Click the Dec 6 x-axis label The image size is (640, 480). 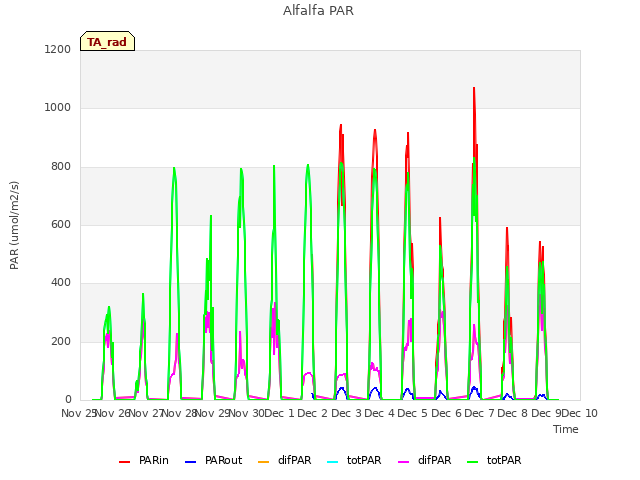click(x=447, y=413)
